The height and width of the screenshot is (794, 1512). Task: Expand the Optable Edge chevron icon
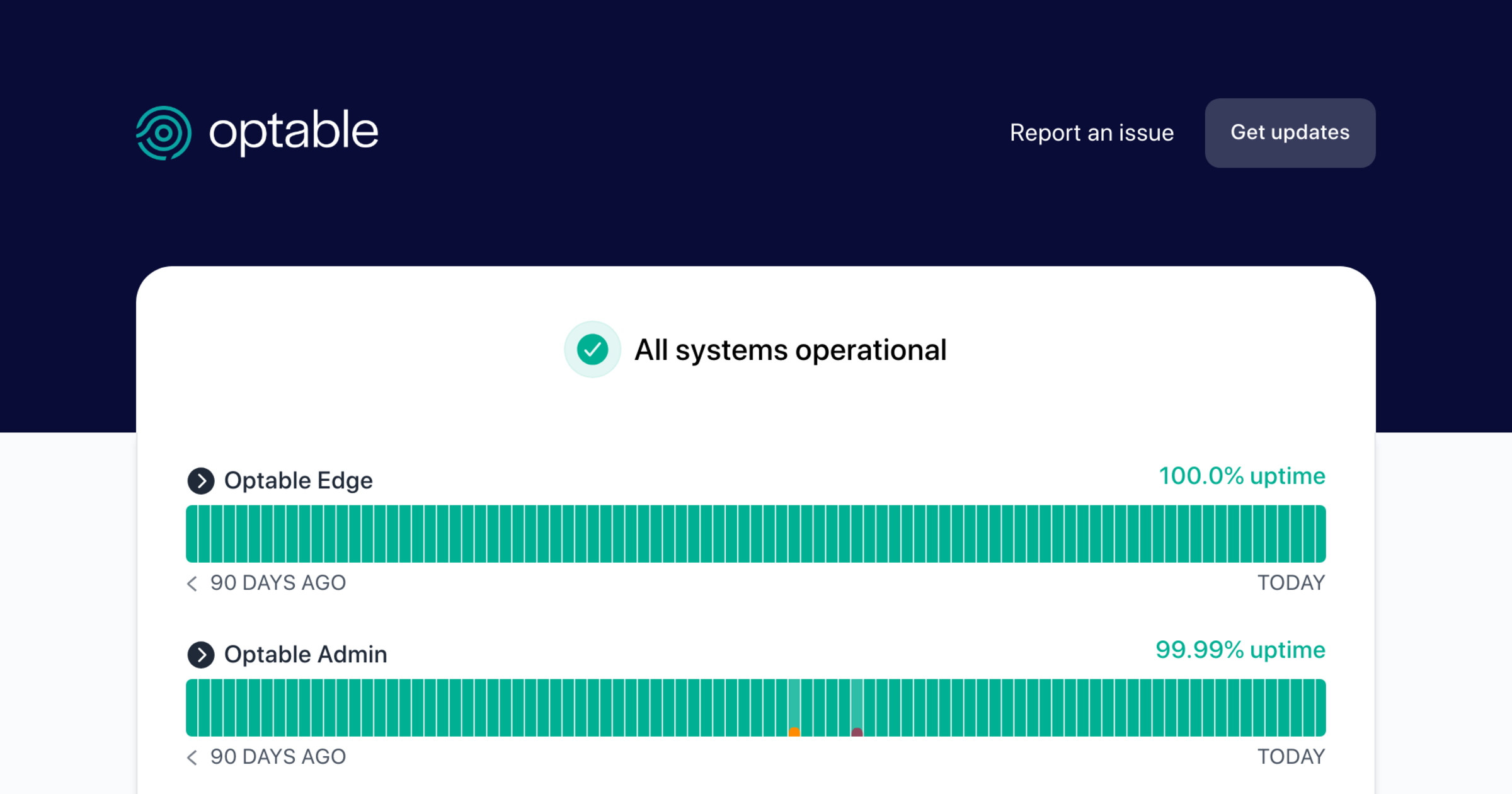[x=201, y=481]
